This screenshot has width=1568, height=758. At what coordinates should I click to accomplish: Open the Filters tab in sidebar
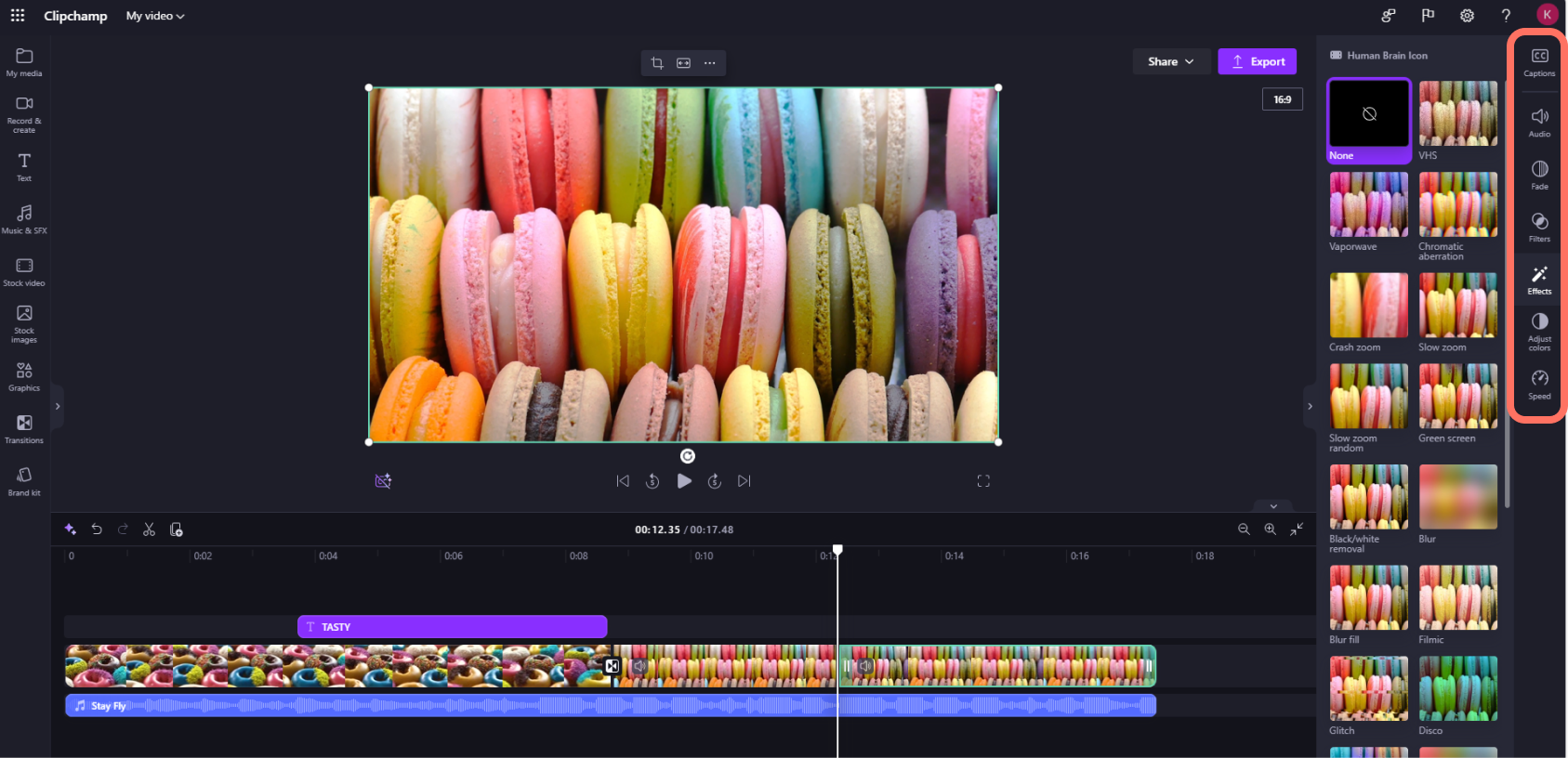(1539, 227)
